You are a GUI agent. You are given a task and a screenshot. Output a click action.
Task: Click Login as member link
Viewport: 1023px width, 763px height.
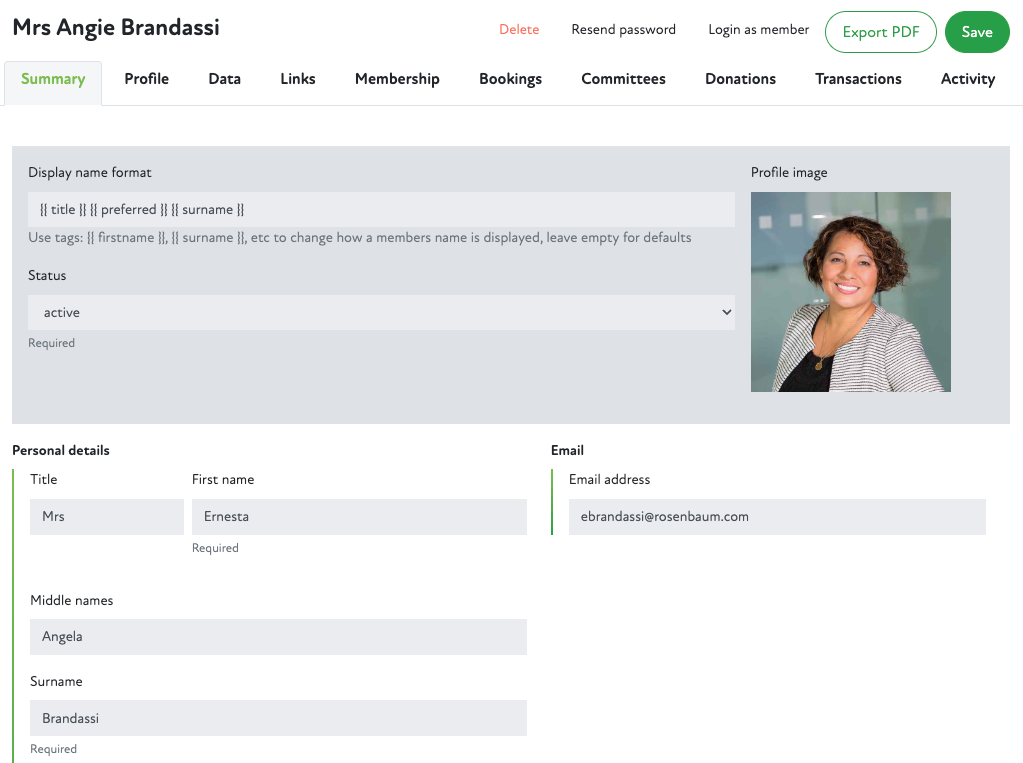[758, 30]
